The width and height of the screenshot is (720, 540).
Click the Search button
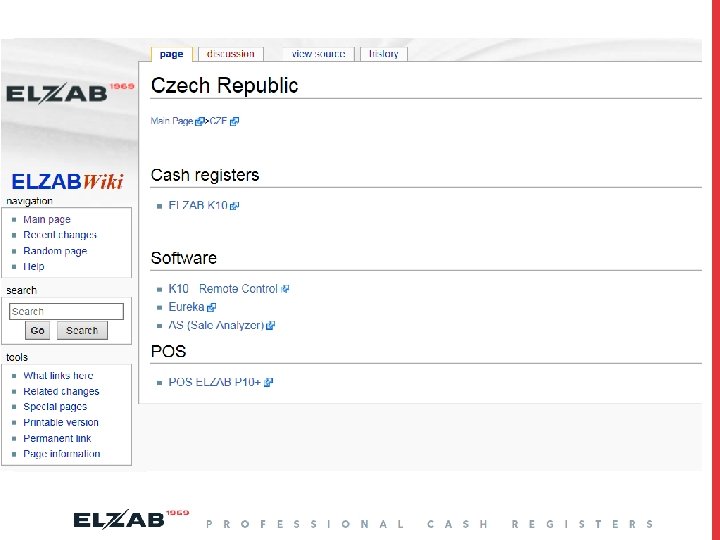coord(82,330)
